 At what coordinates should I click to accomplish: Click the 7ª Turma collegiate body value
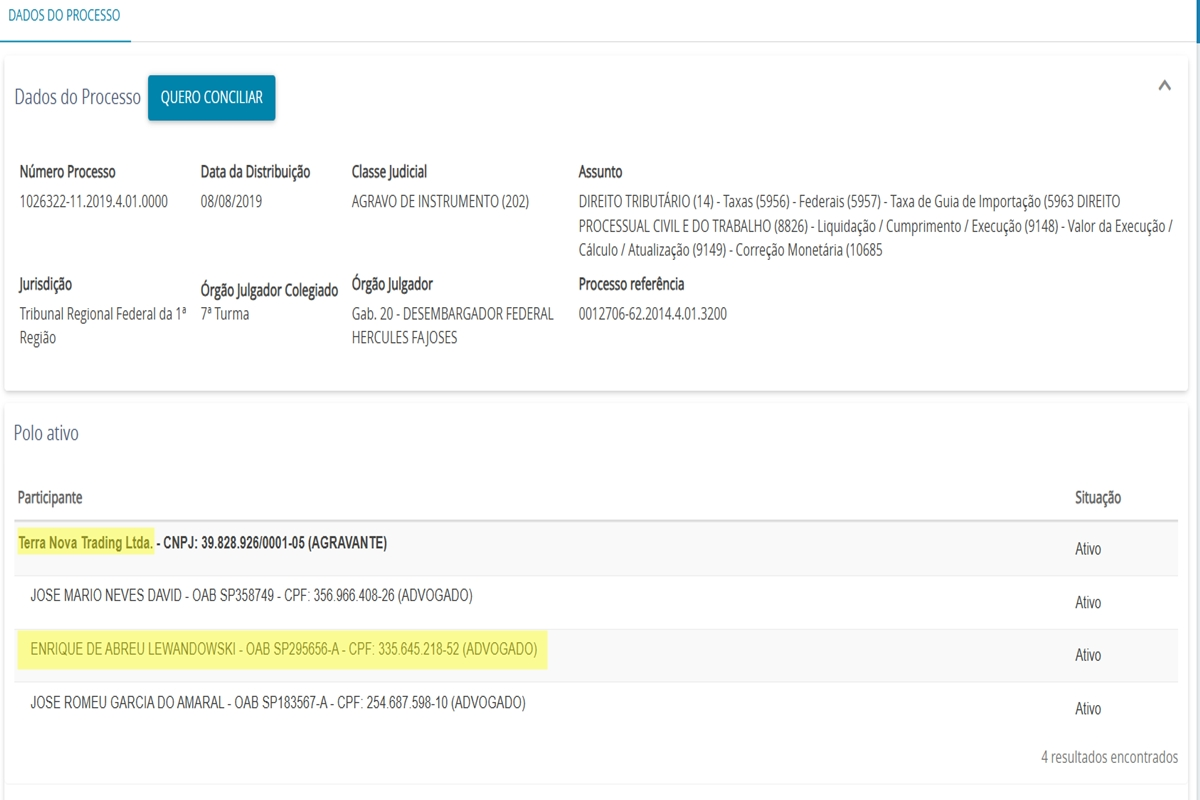click(x=225, y=314)
